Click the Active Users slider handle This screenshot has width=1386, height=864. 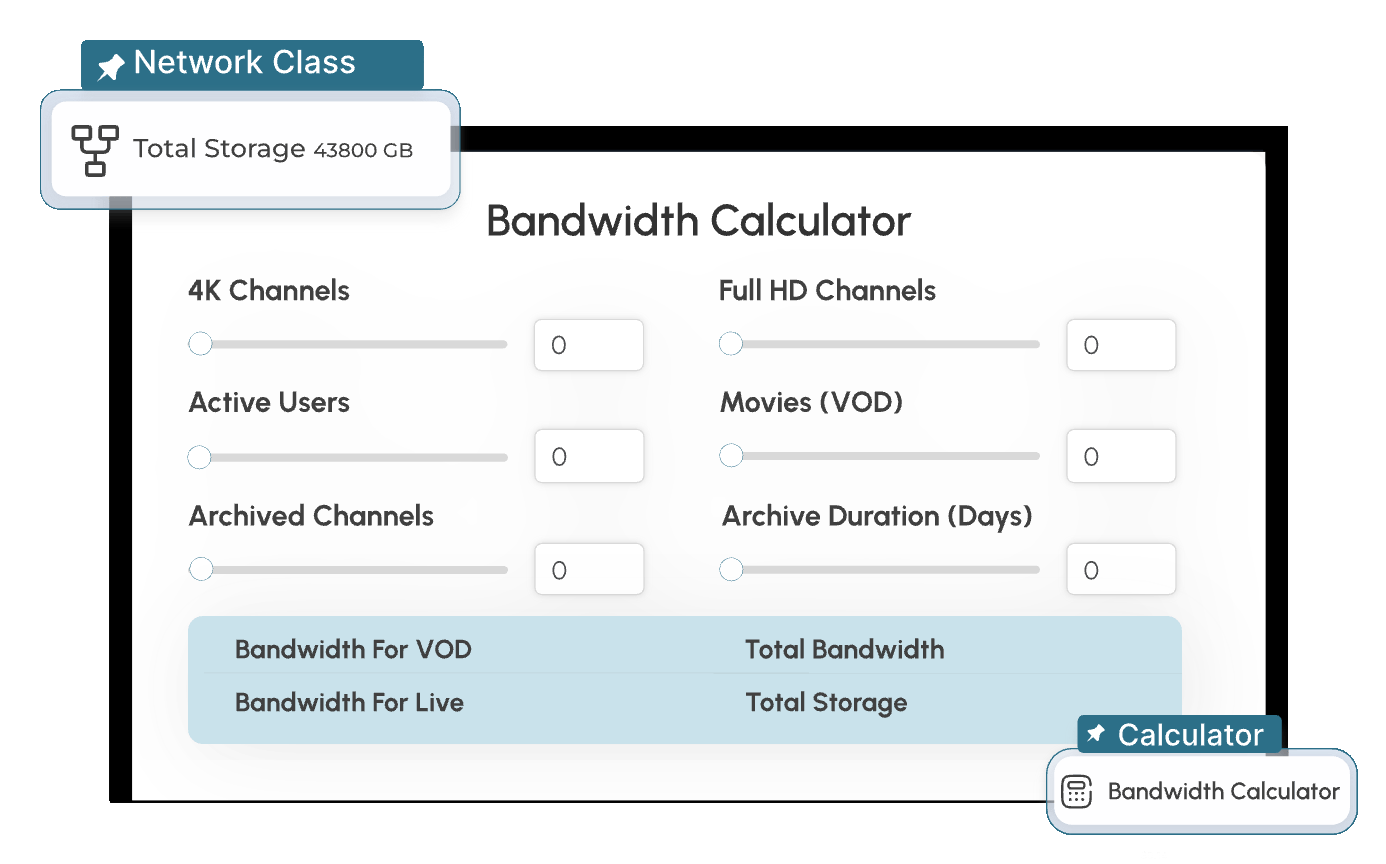click(x=200, y=457)
